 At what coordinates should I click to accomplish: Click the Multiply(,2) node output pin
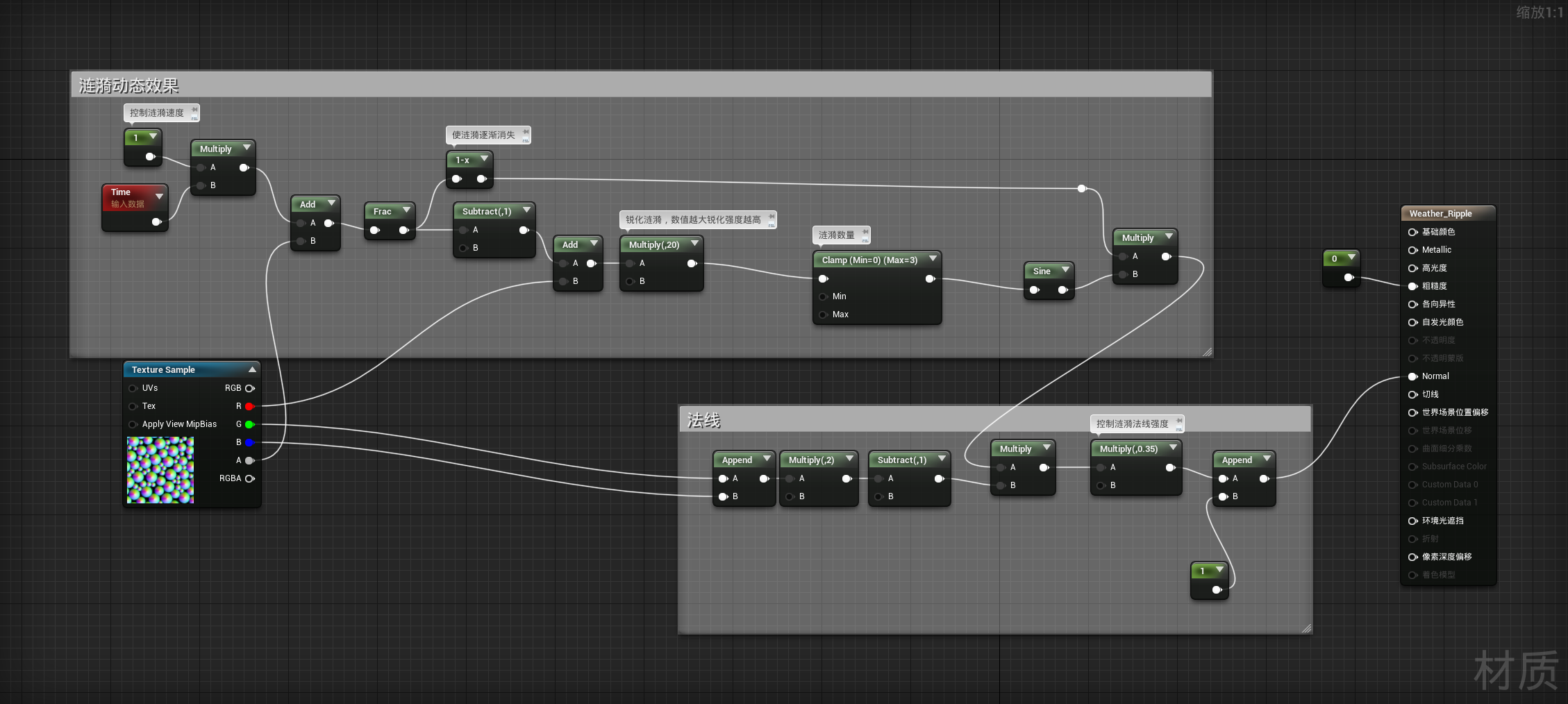coord(846,478)
